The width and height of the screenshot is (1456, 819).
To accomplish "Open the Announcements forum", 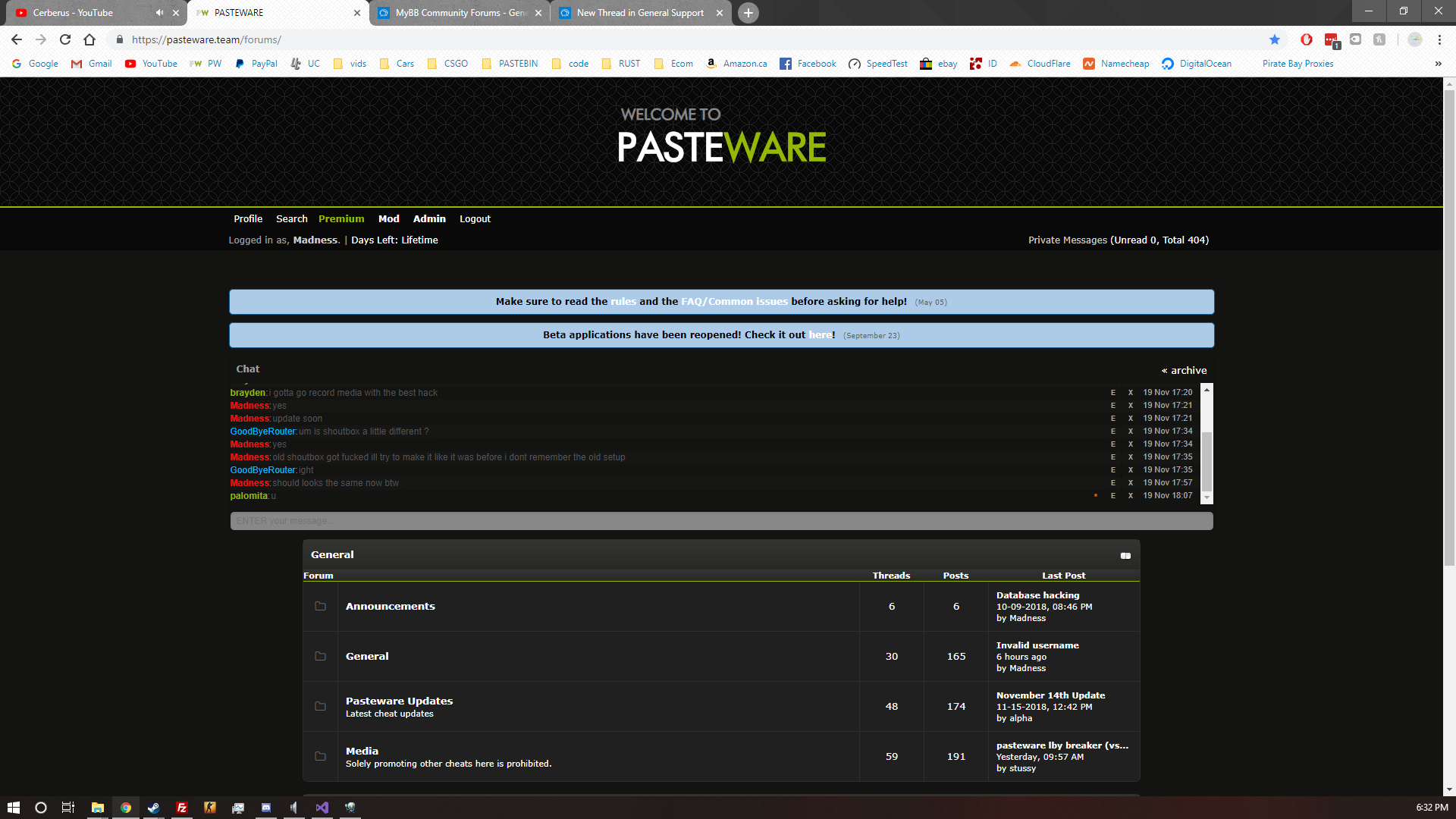I will [x=390, y=606].
